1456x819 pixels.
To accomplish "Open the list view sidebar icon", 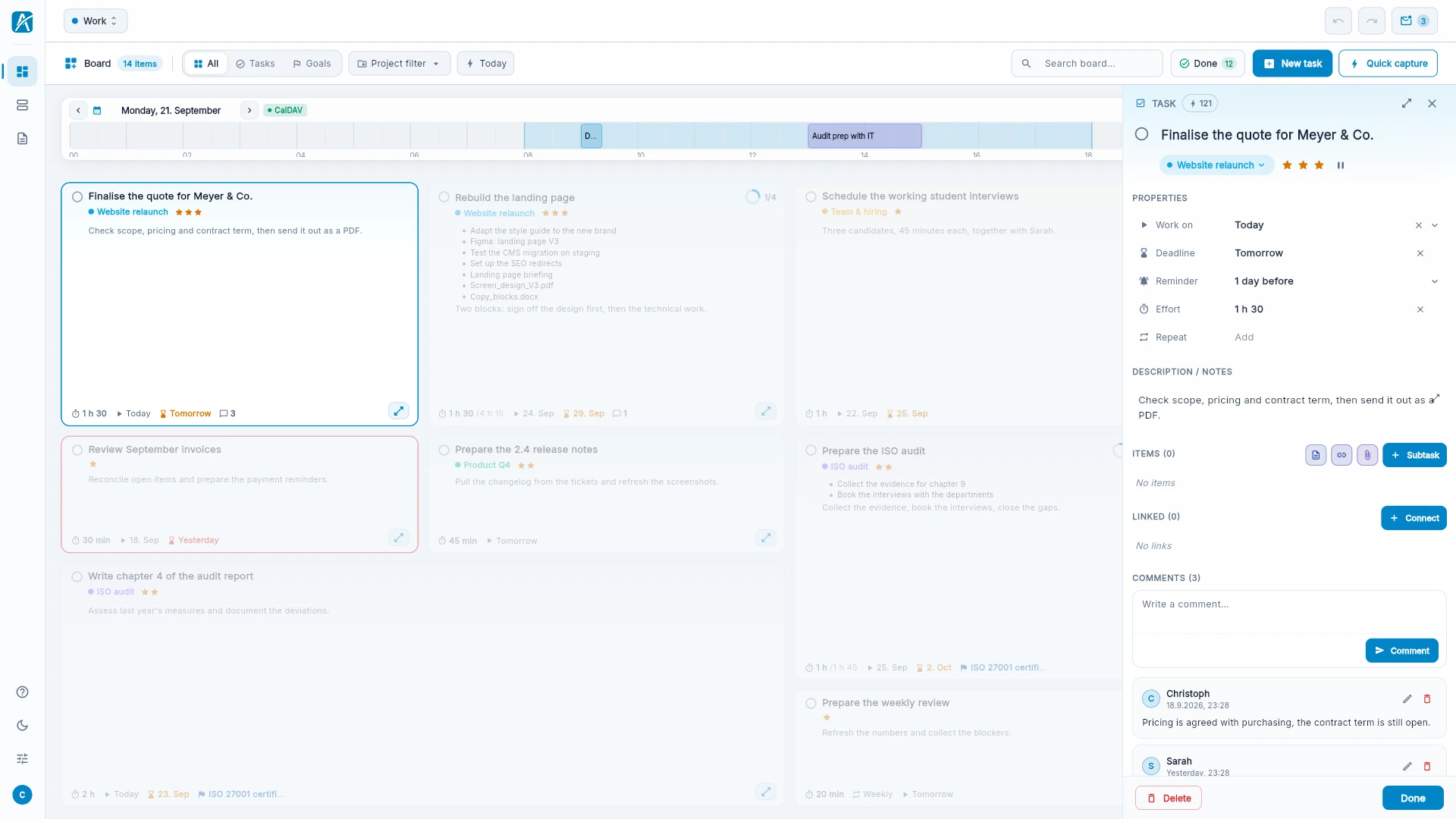I will [x=22, y=105].
